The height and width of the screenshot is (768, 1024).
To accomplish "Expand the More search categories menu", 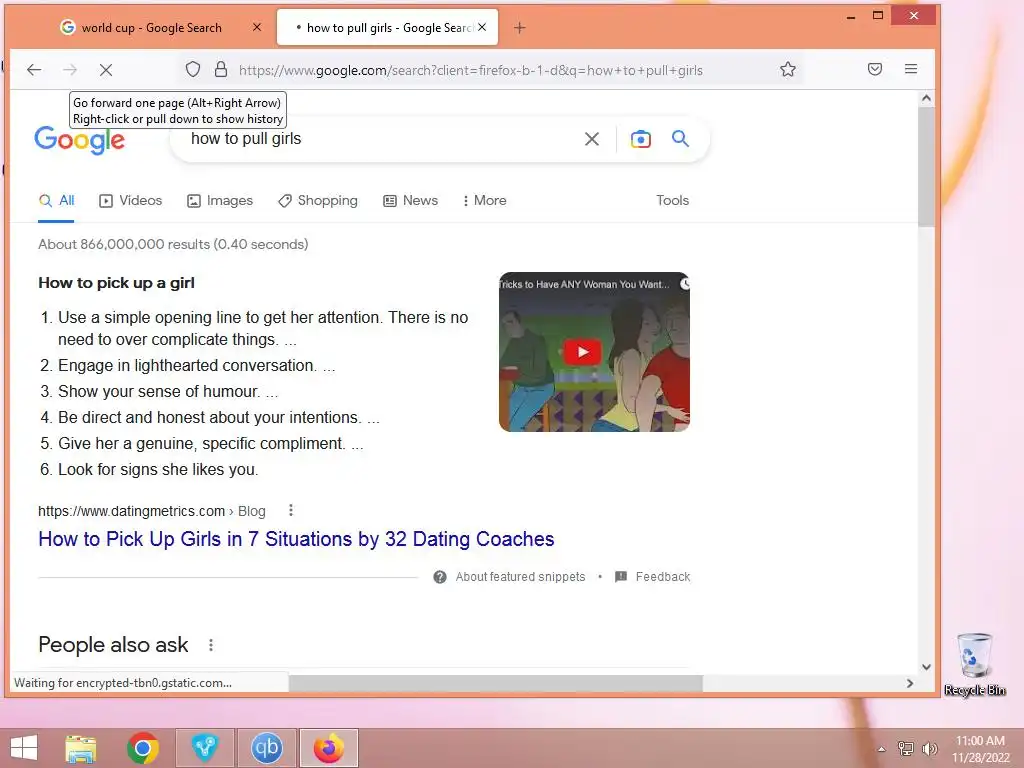I will [485, 200].
